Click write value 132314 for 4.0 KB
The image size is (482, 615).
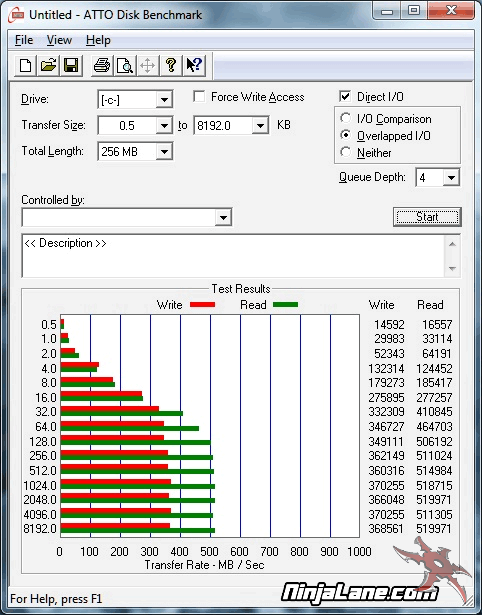(x=386, y=369)
